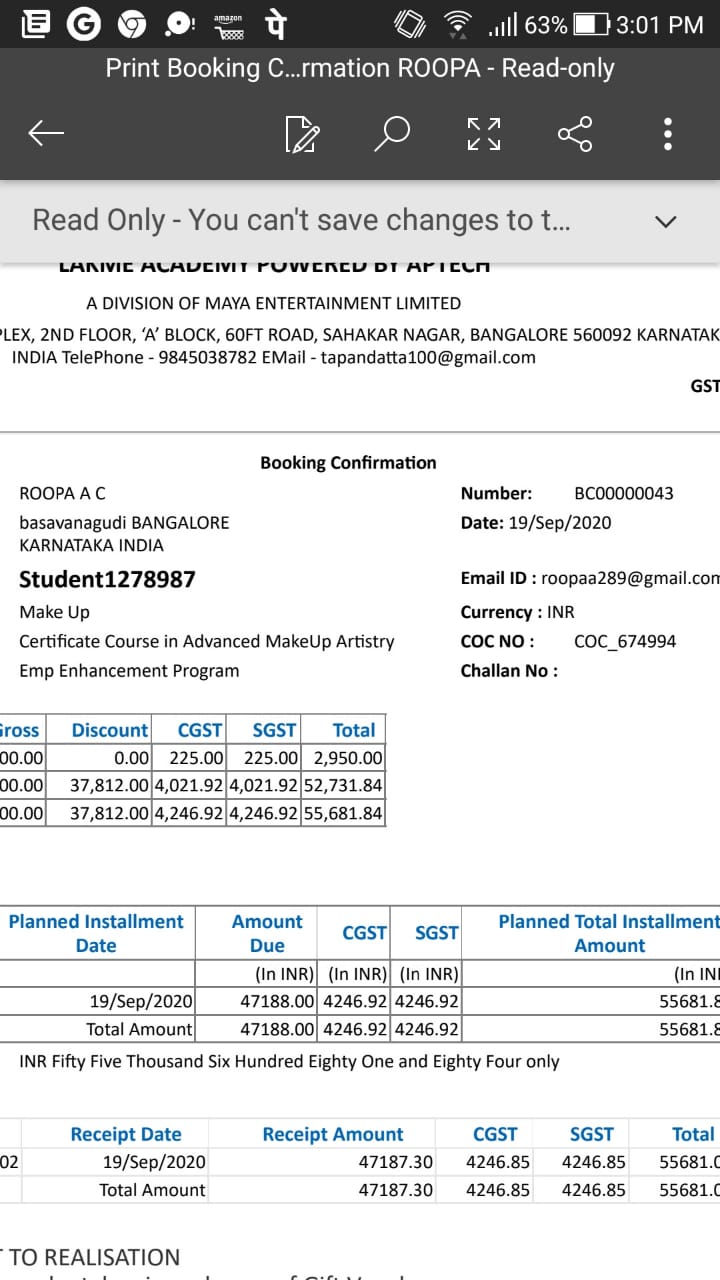Select 19/Sep/2020 in installment table
Screen dimensions: 720x1280
(142, 1000)
